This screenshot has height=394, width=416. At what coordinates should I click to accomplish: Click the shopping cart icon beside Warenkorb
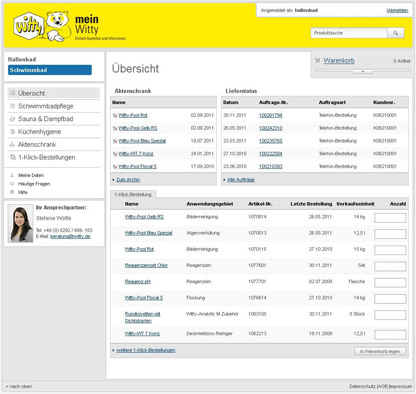point(317,61)
